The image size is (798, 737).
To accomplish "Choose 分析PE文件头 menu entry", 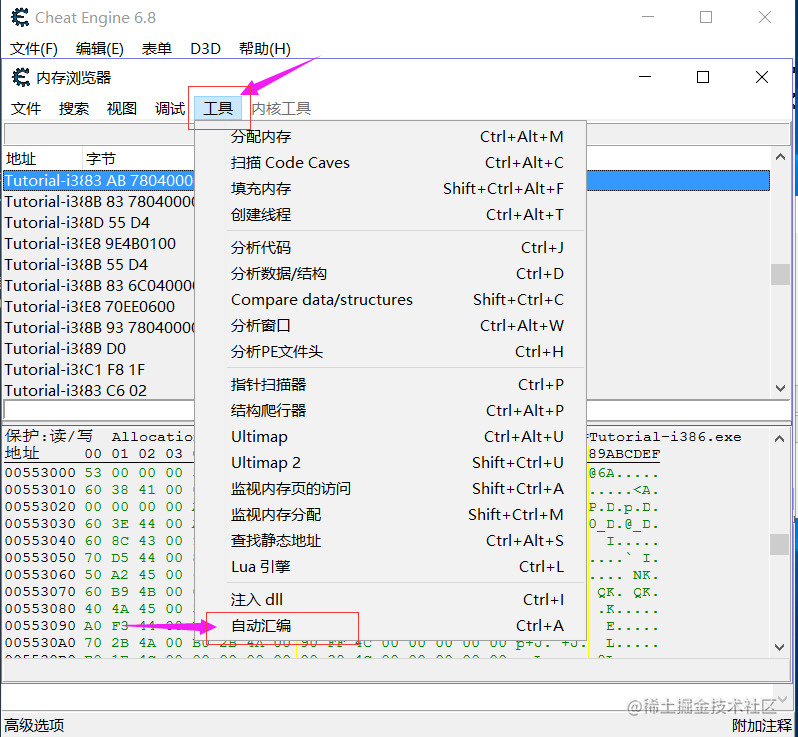I will click(x=390, y=351).
